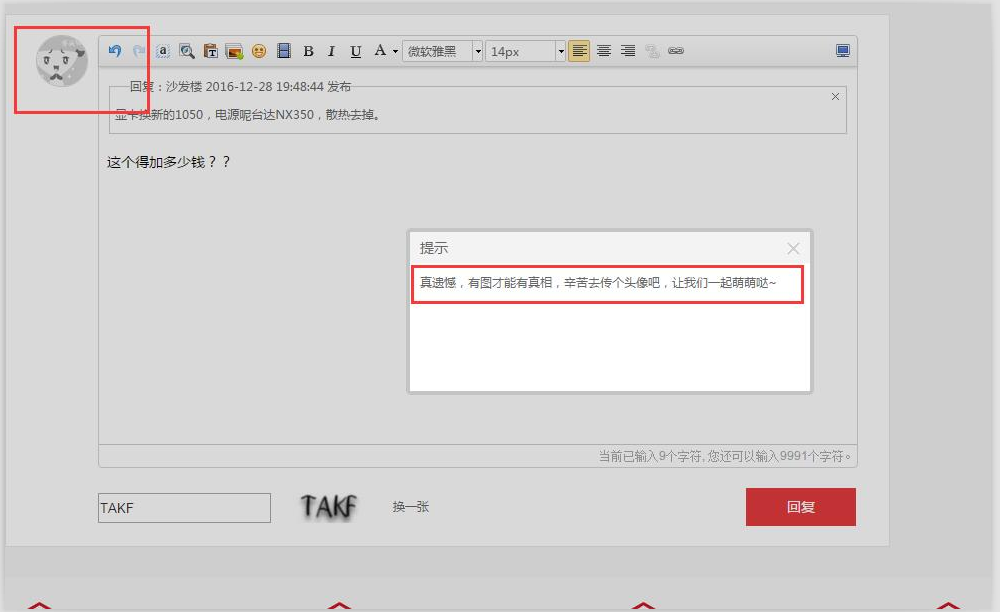Insert a hyperlink with the link icon
This screenshot has width=1000, height=612.
676,50
